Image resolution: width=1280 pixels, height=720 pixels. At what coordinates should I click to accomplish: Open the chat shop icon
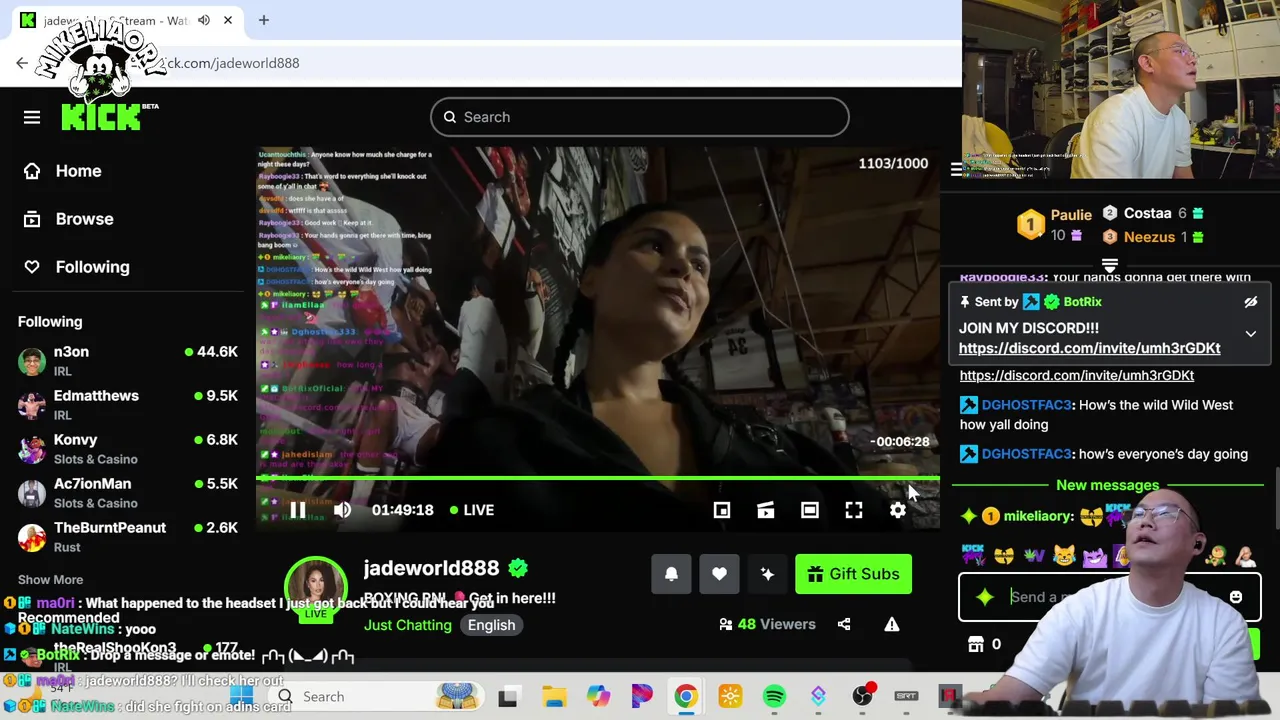[977, 645]
